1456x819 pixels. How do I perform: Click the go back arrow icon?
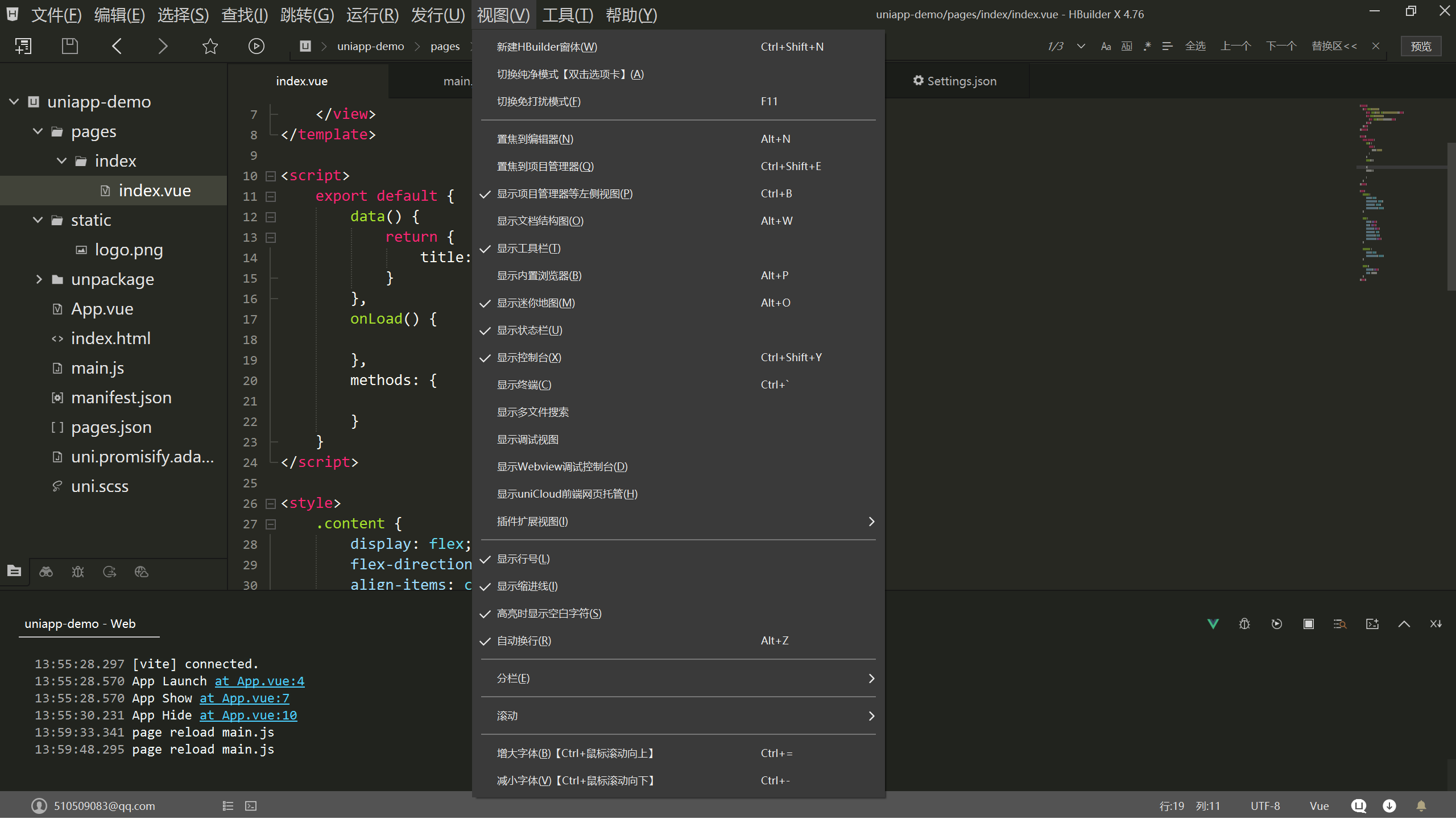coord(117,46)
